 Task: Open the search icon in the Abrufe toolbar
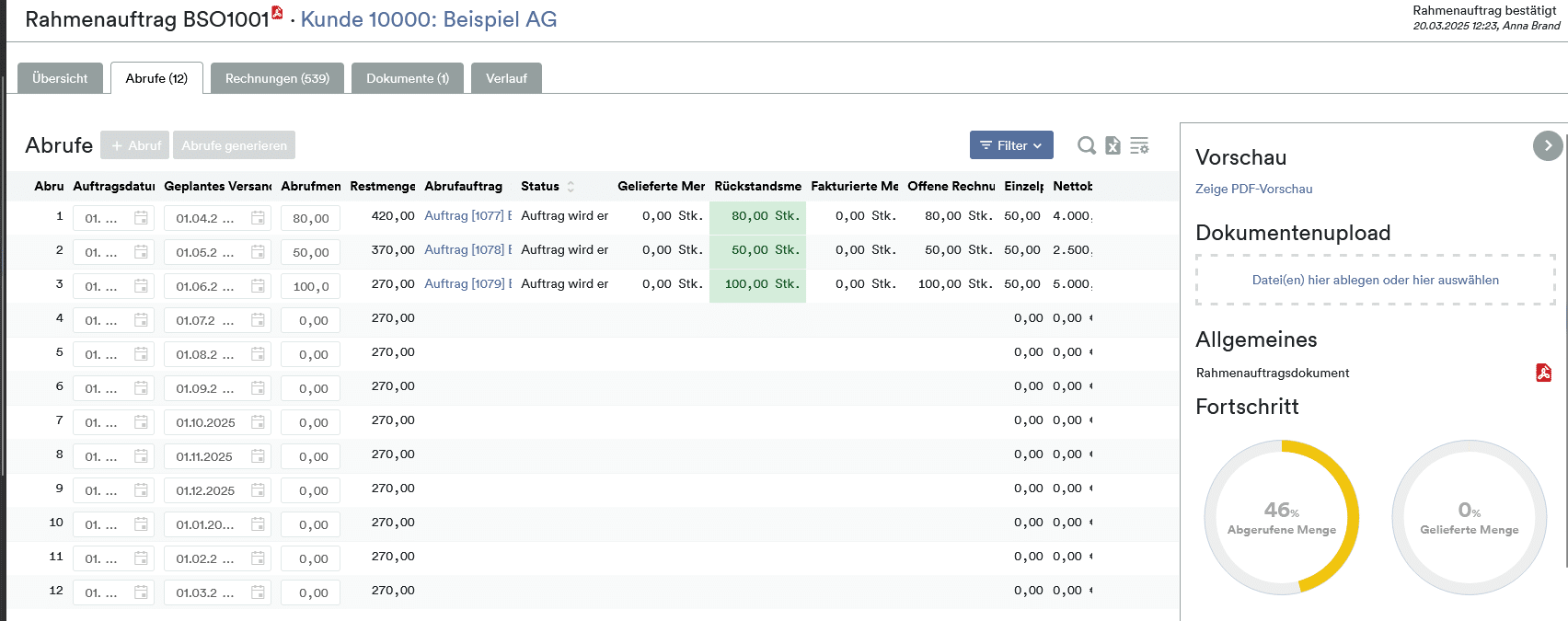point(1087,145)
